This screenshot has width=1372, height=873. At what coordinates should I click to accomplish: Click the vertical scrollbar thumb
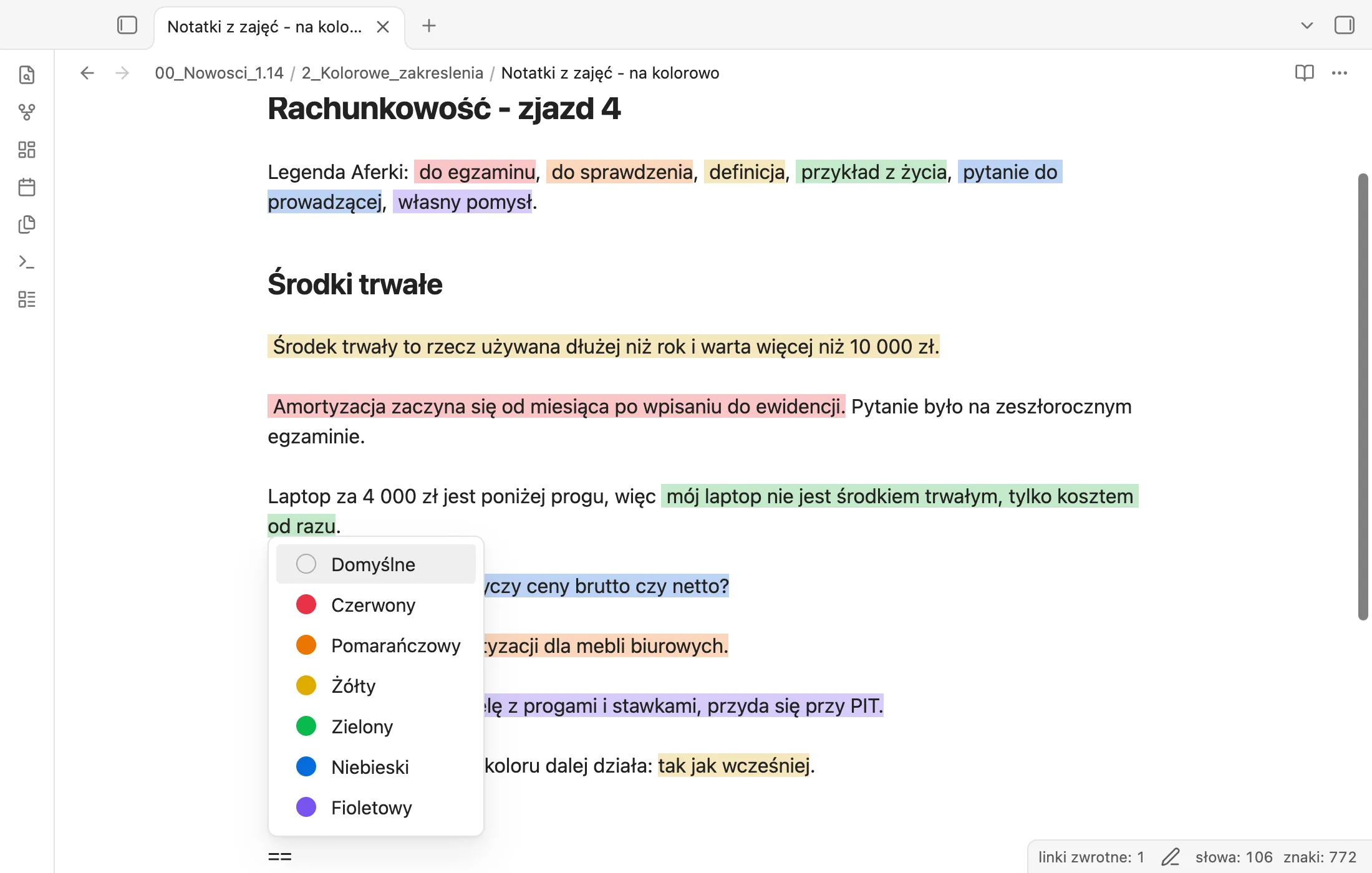(1363, 397)
